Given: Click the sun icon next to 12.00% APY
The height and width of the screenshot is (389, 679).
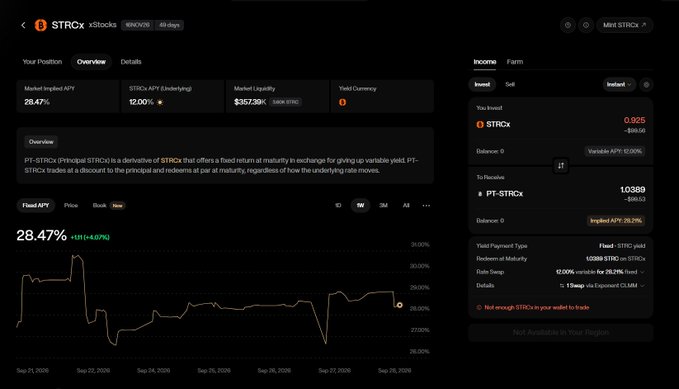Looking at the screenshot, I should (x=160, y=102).
